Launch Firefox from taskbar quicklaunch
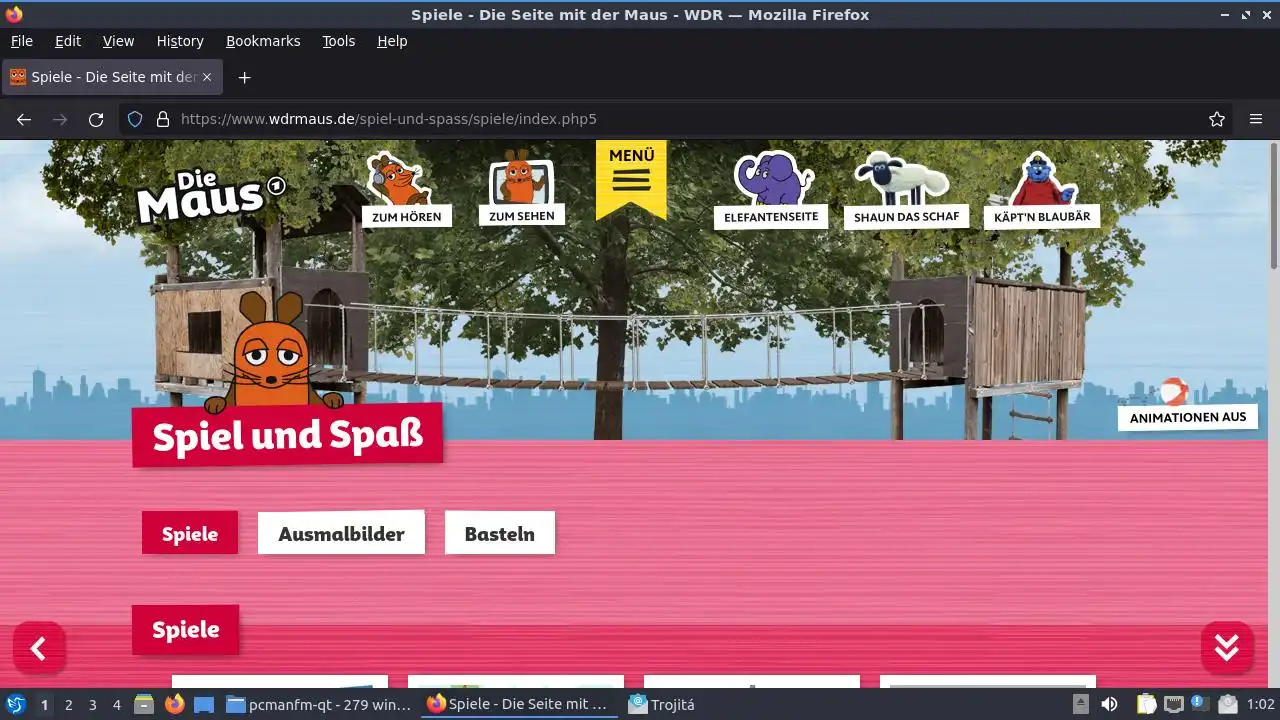This screenshot has width=1280, height=720. point(174,704)
